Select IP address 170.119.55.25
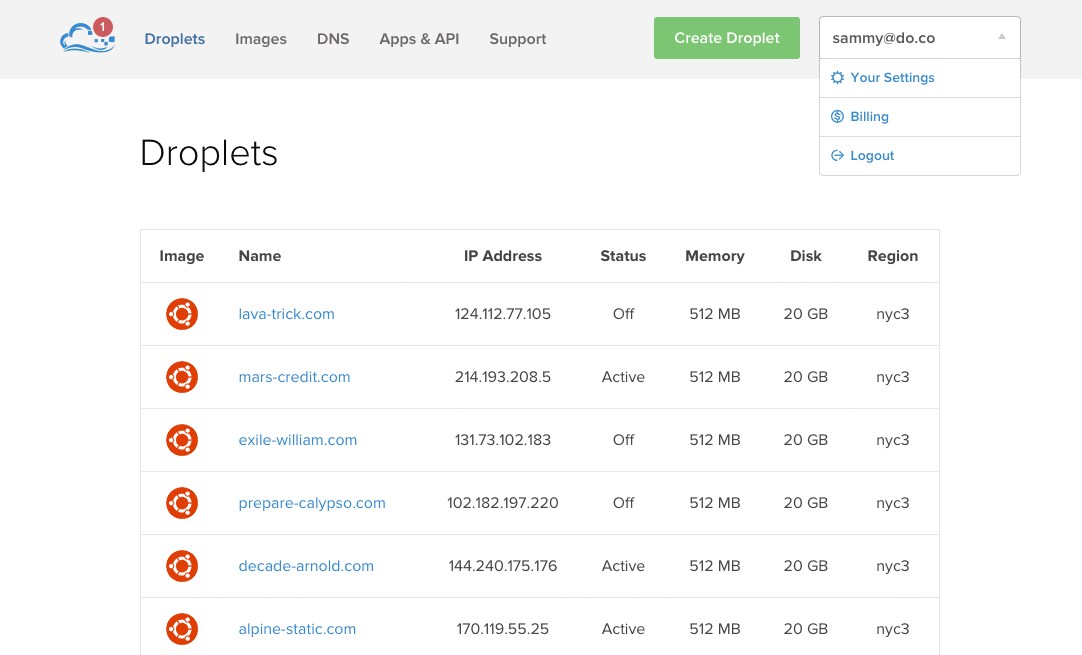 pos(502,629)
